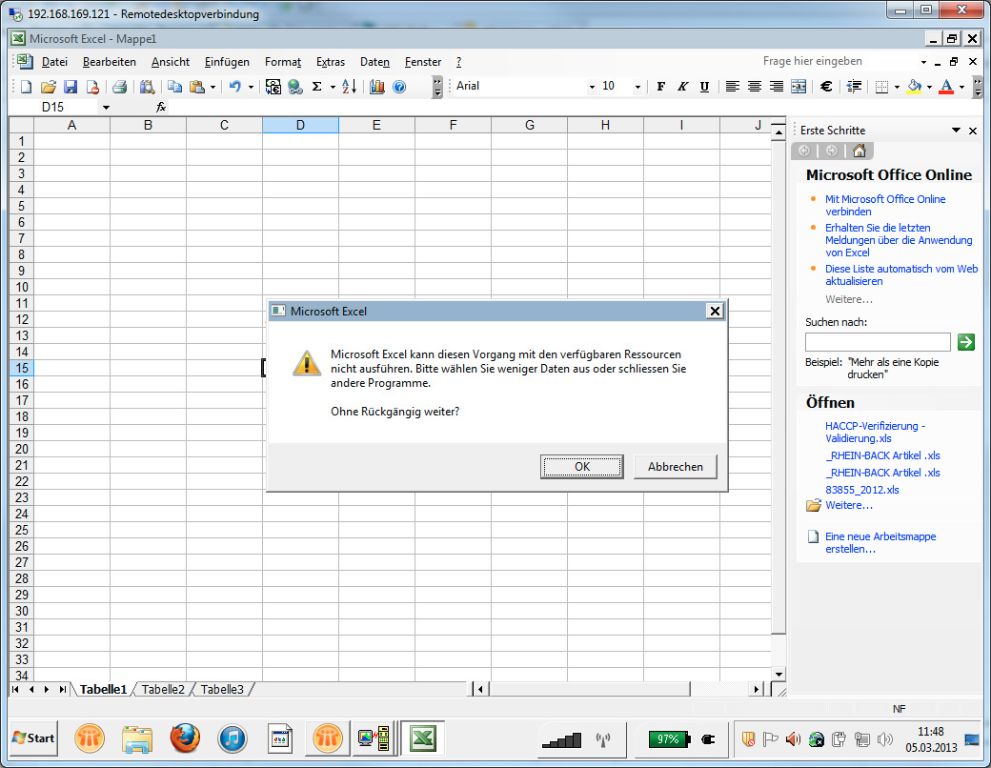Toggle bold formatting (F button)
Screen dimensions: 991x768
661,87
